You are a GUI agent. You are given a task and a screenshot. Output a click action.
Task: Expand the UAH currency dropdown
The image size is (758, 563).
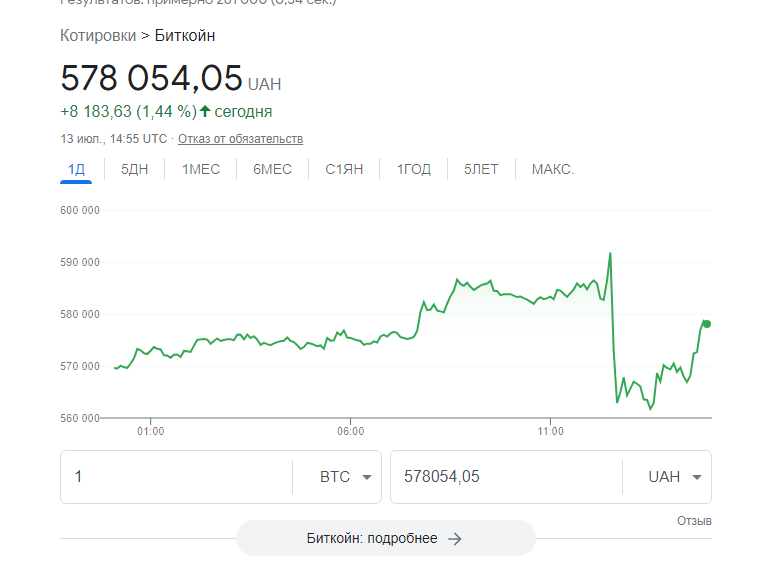(x=674, y=477)
